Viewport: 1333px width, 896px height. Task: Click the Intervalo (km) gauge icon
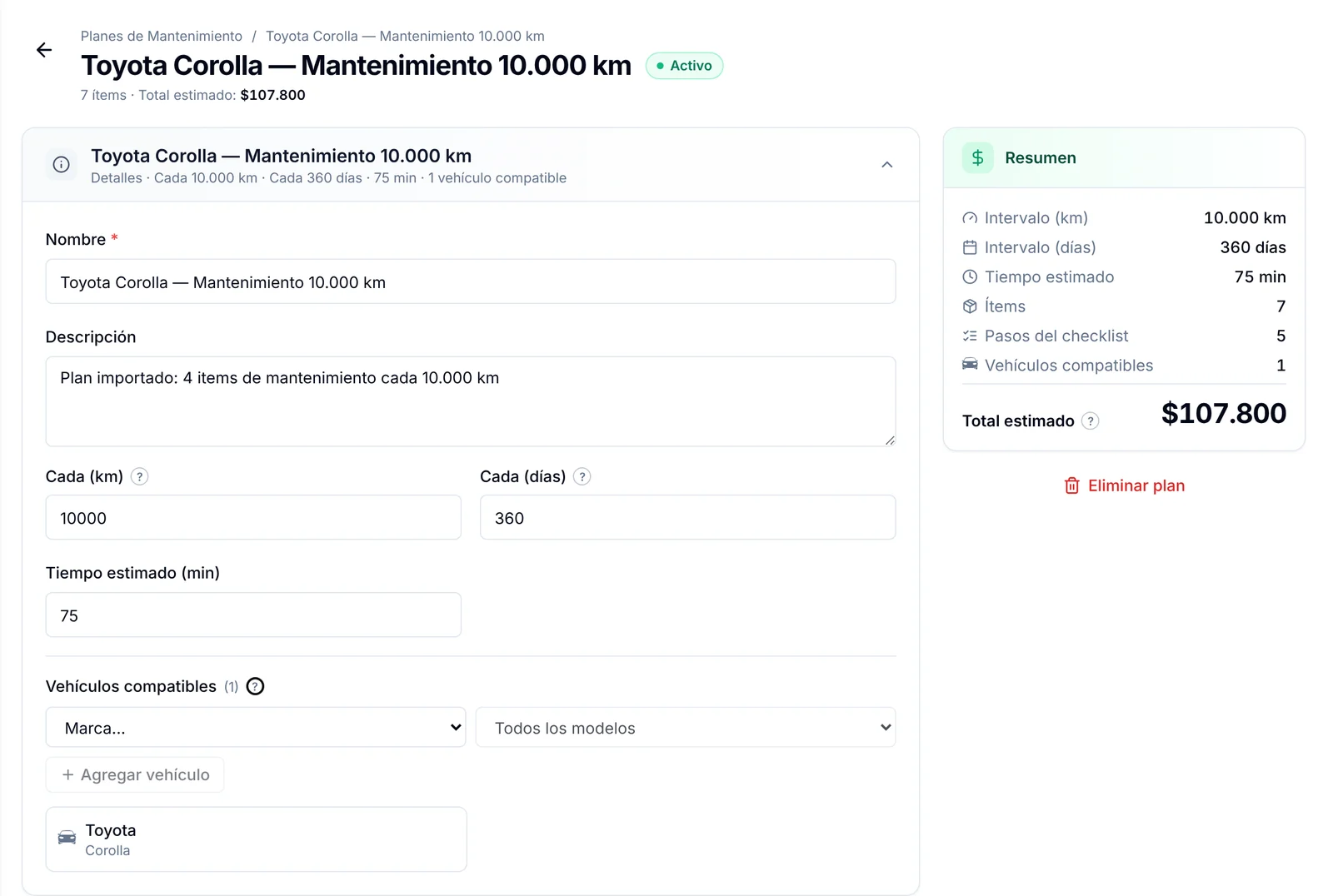[x=970, y=218]
